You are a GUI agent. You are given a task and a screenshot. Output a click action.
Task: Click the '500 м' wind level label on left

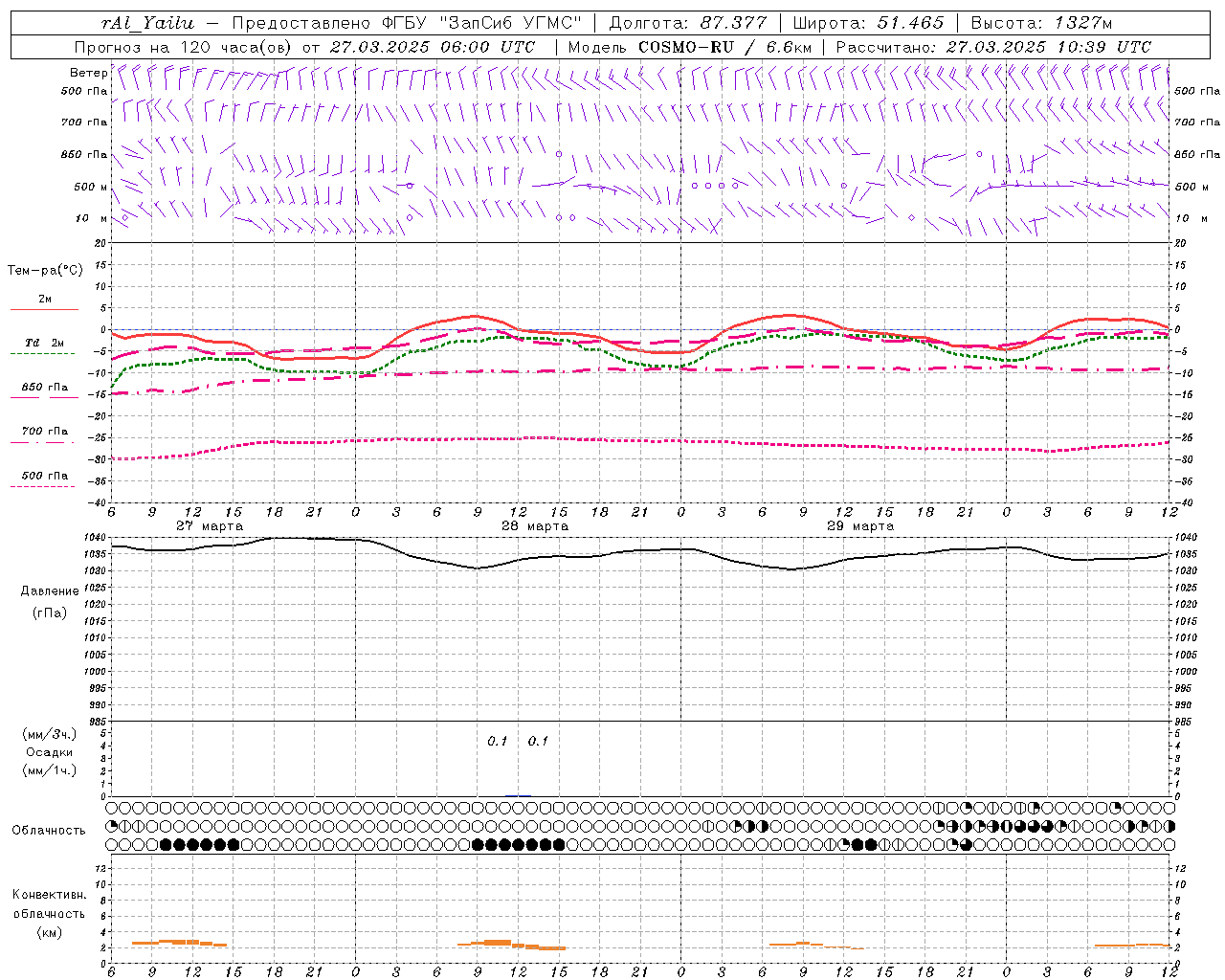[x=91, y=187]
